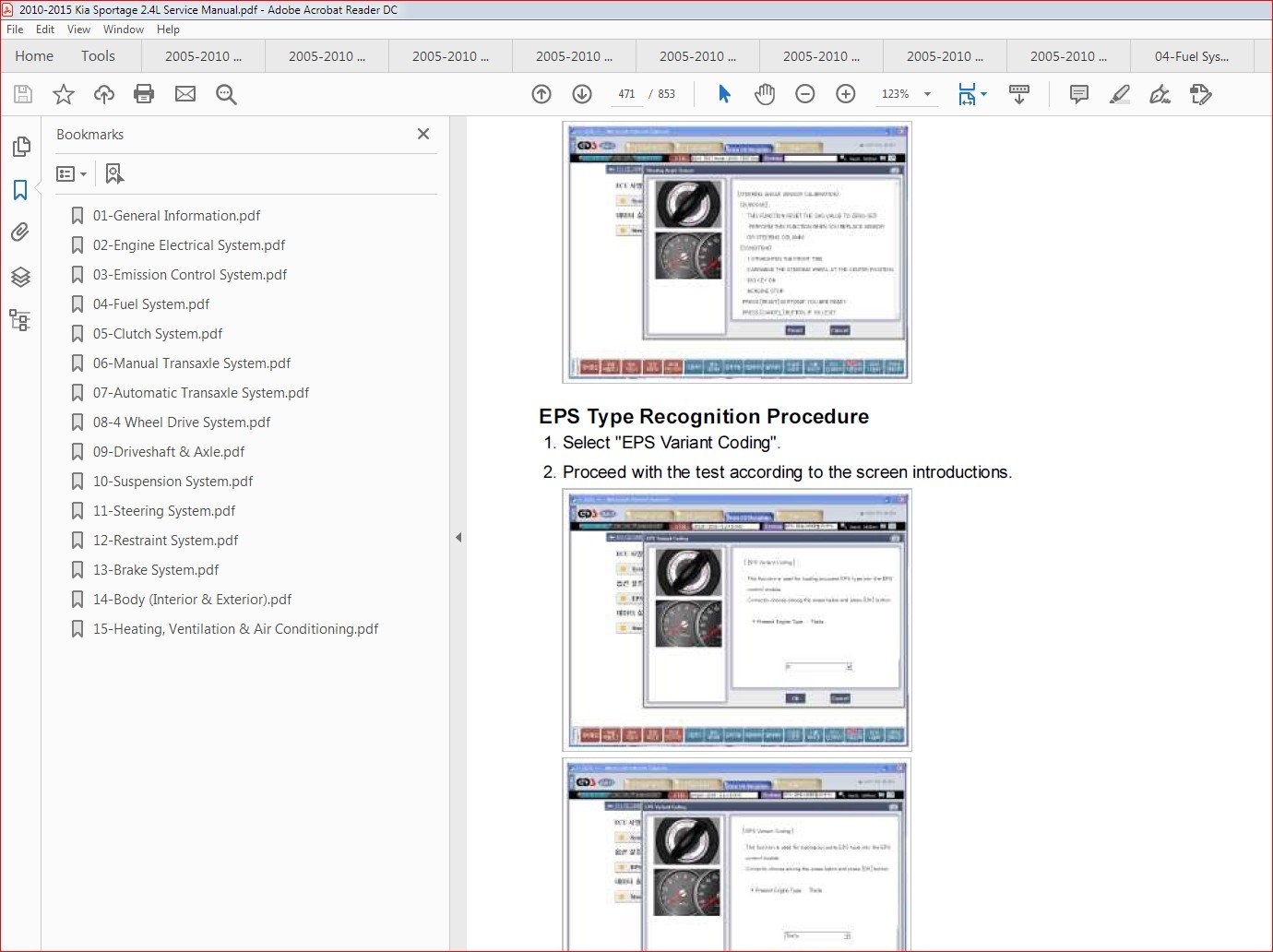Open bookmark 02-Engine Electrical System.pdf

[x=188, y=245]
